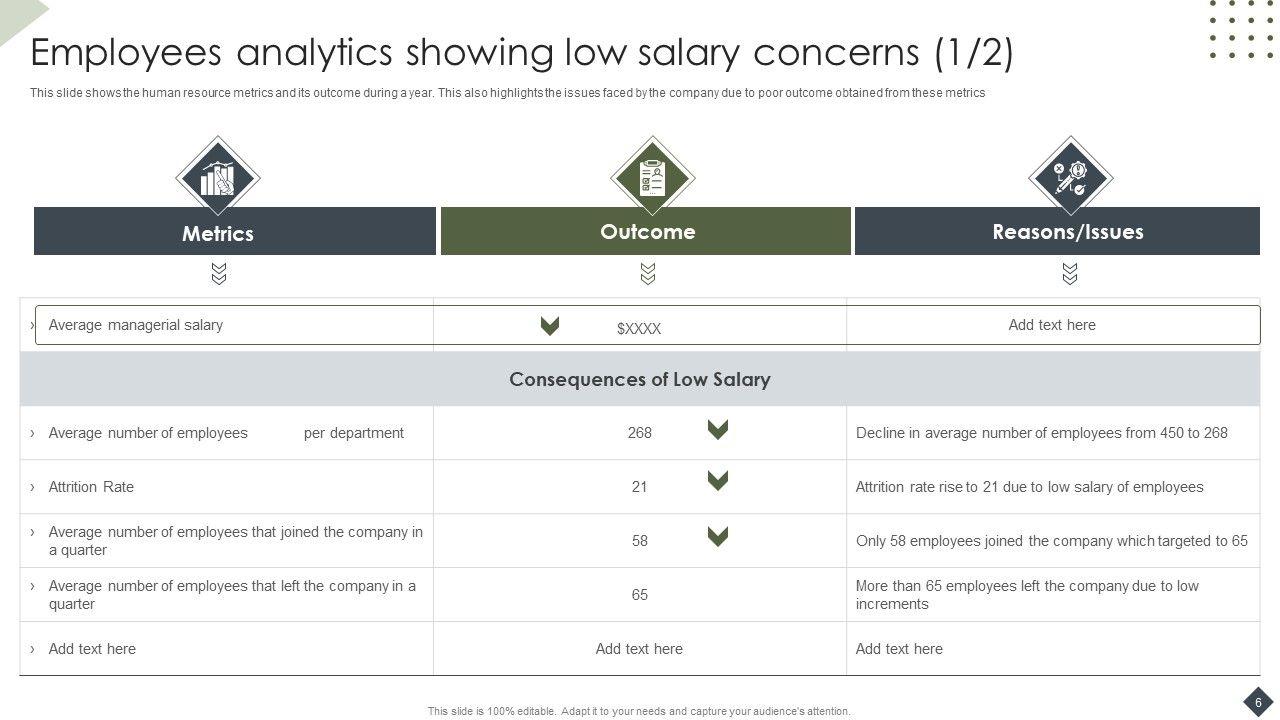1280x720 pixels.
Task: Click the Average managerial salary label
Action: click(x=136, y=325)
